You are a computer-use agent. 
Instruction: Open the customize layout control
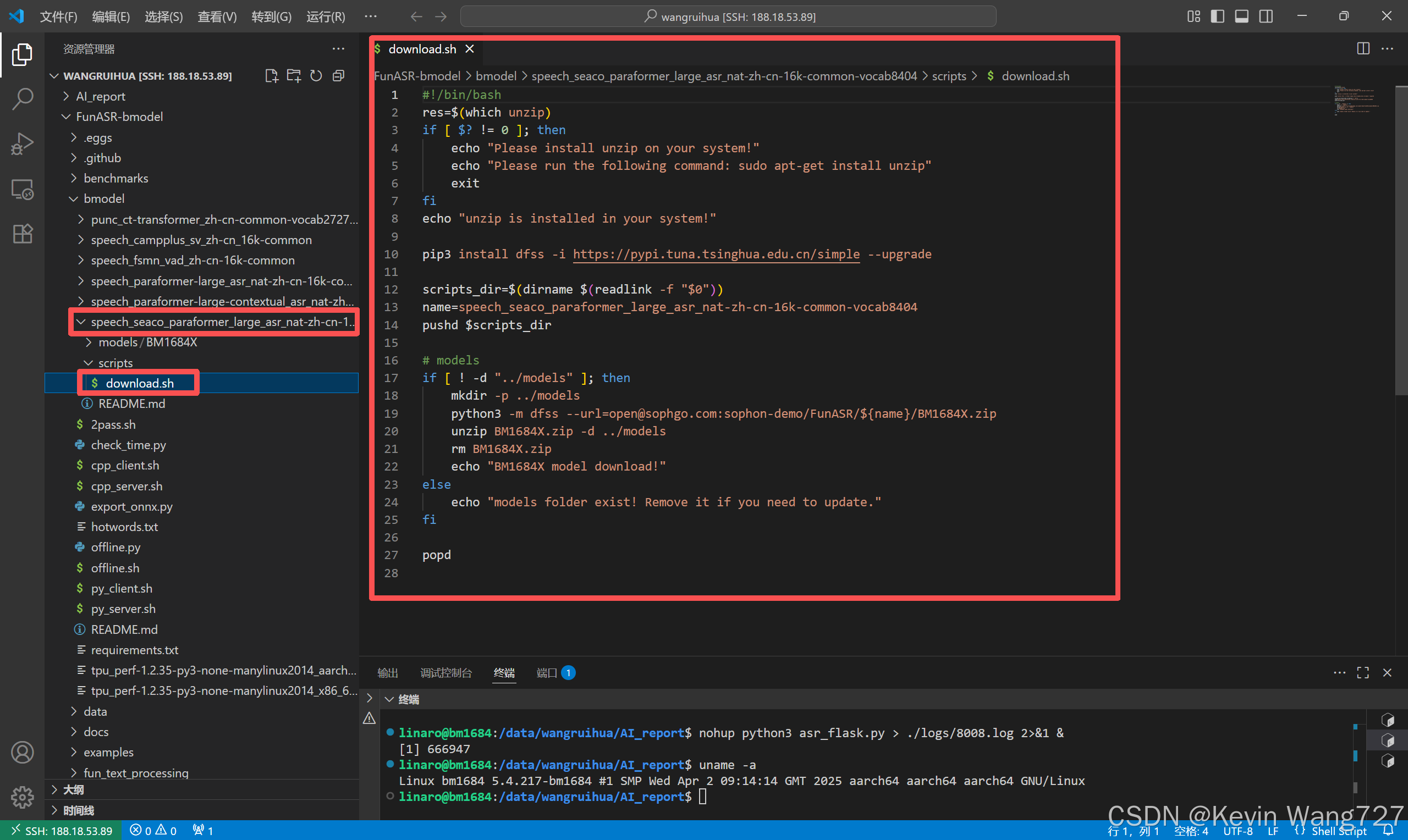[1194, 16]
